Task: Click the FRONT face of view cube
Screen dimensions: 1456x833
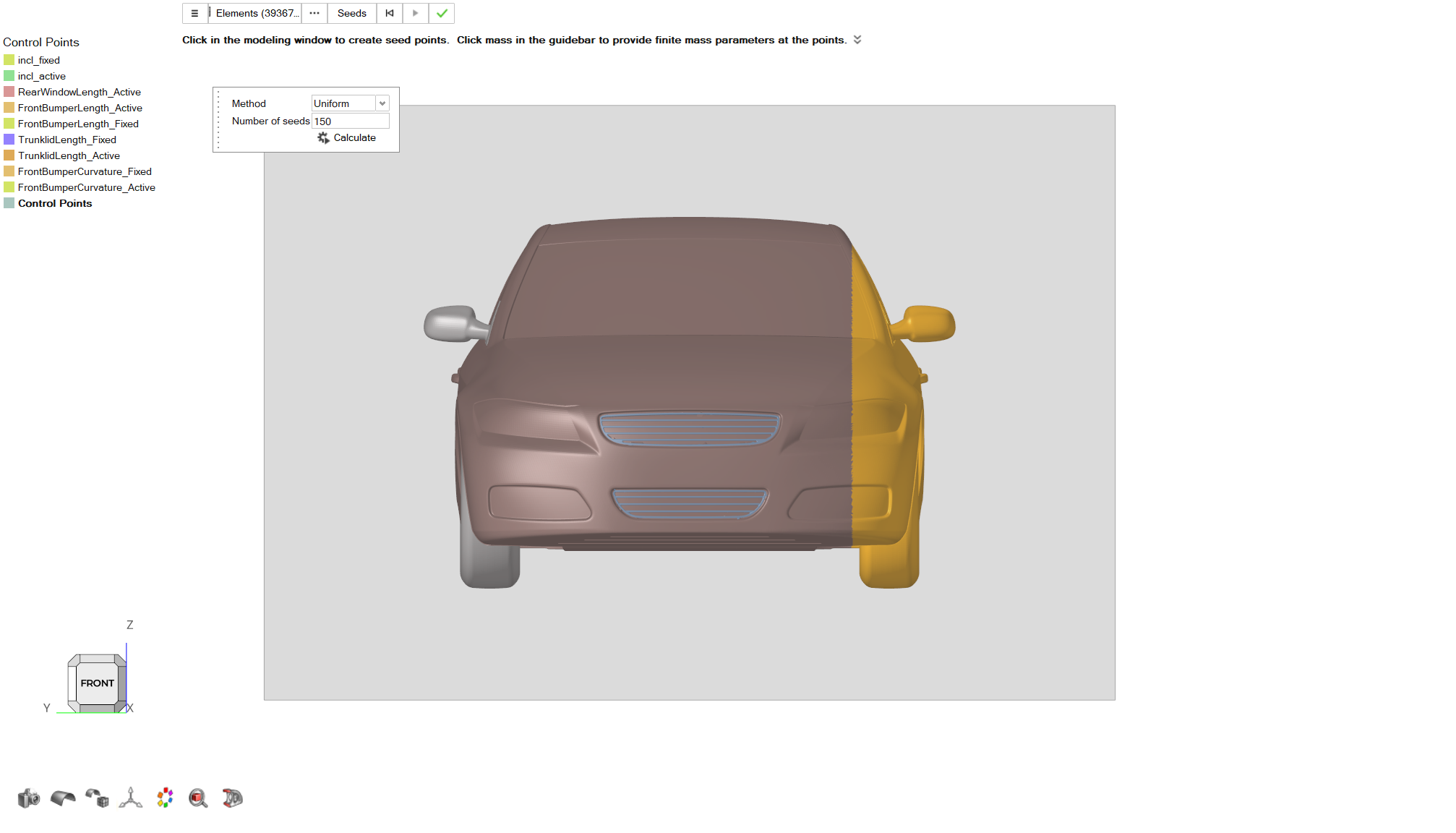Action: point(97,683)
